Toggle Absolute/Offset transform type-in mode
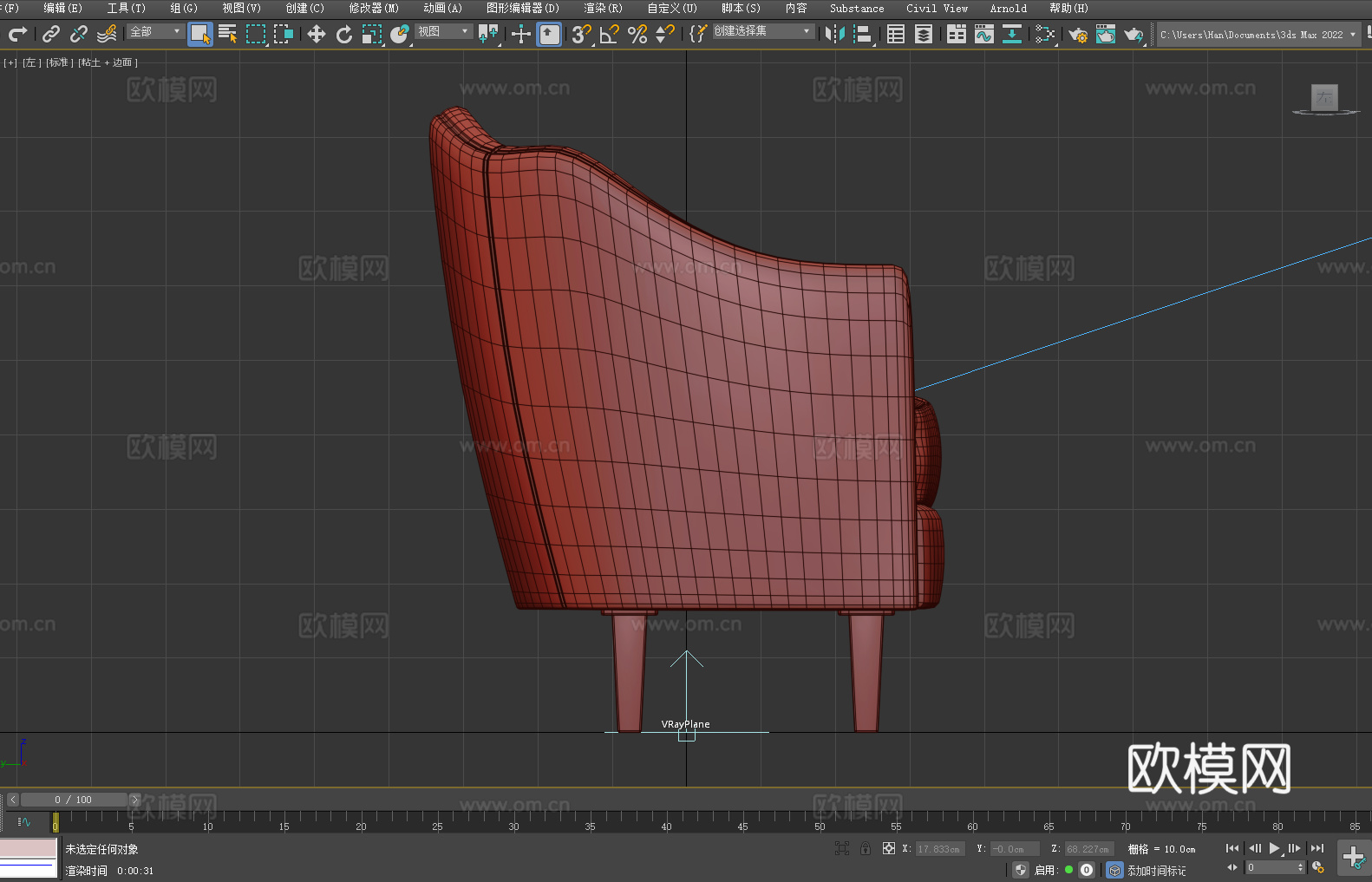The image size is (1372, 882). 889,848
